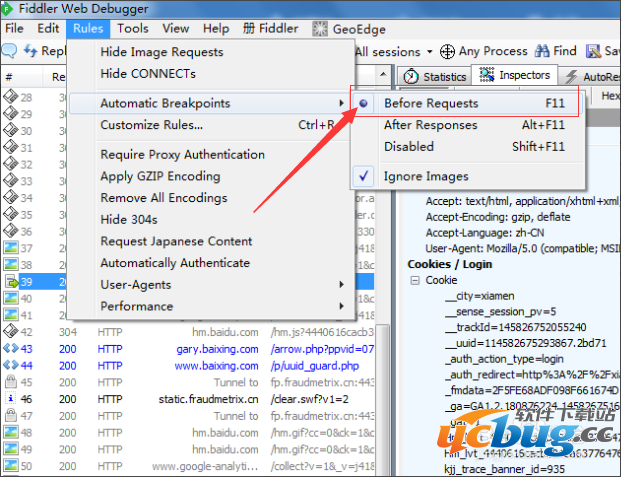Click the diamond icon of session 28
Image resolution: width=621 pixels, height=477 pixels.
[x=11, y=97]
